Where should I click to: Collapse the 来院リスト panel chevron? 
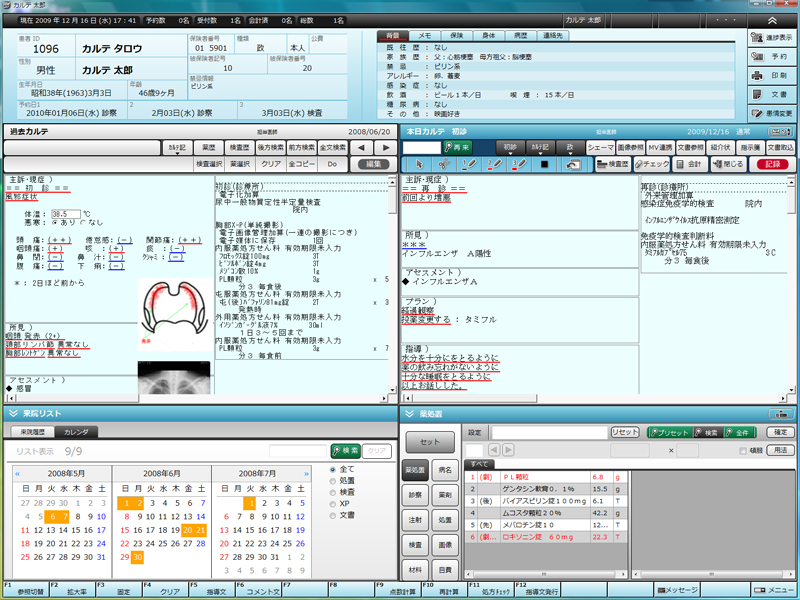14,413
